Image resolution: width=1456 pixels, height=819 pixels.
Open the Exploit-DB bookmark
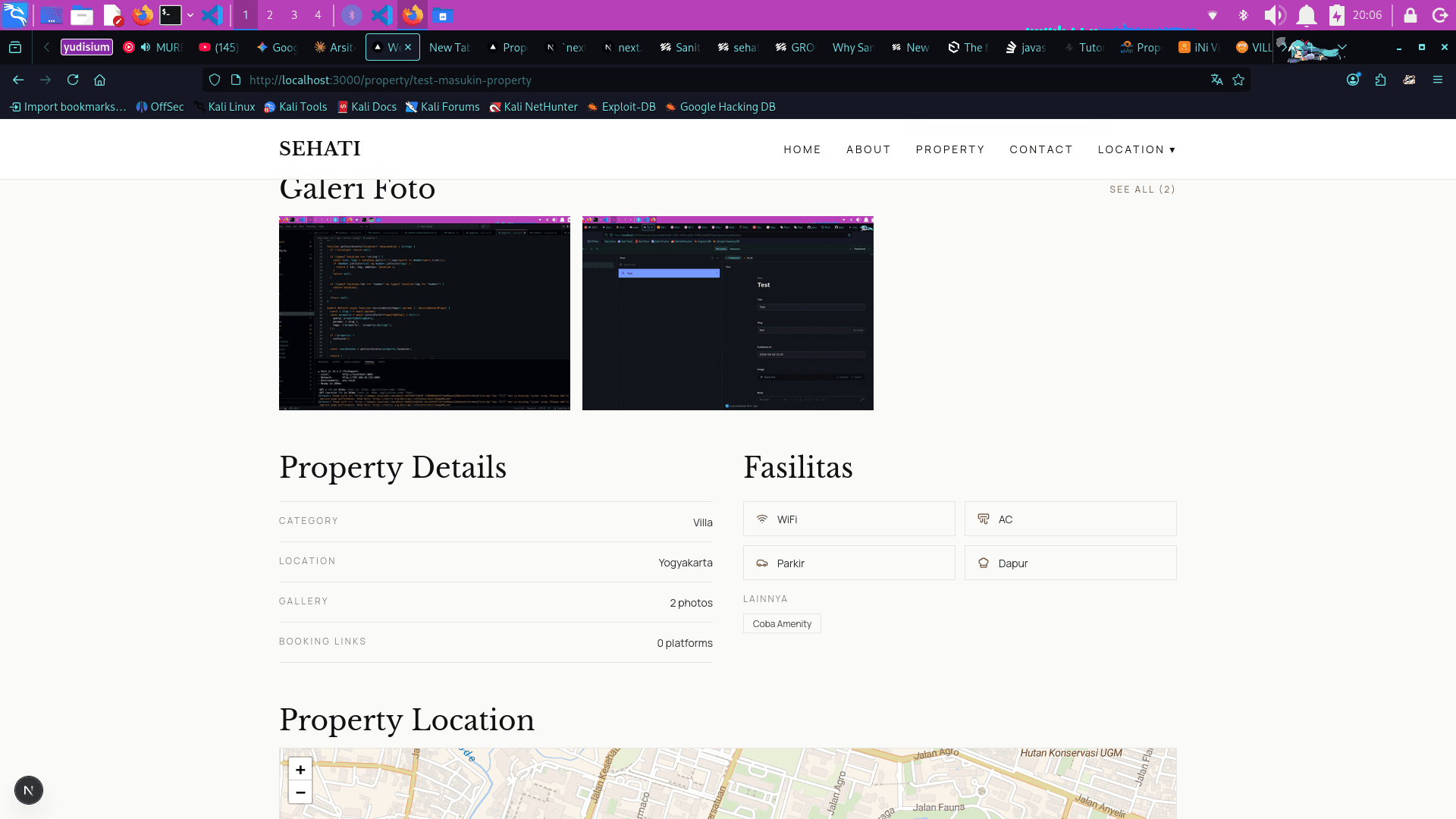tap(621, 107)
